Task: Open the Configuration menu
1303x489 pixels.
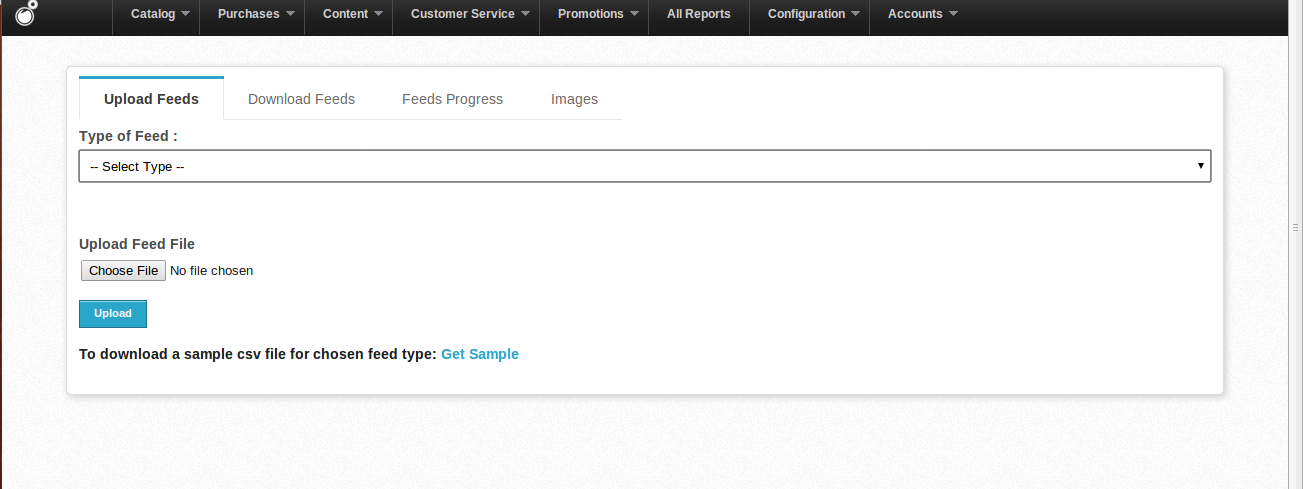Action: pos(809,14)
